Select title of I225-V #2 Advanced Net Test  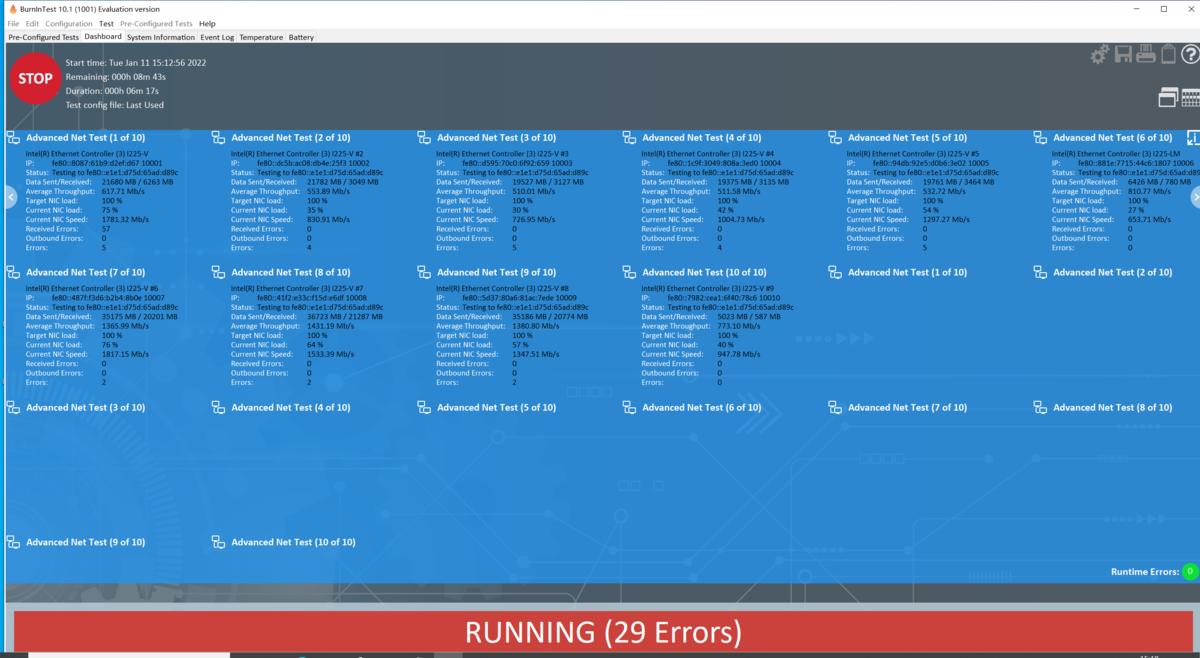pyautogui.click(x=291, y=138)
